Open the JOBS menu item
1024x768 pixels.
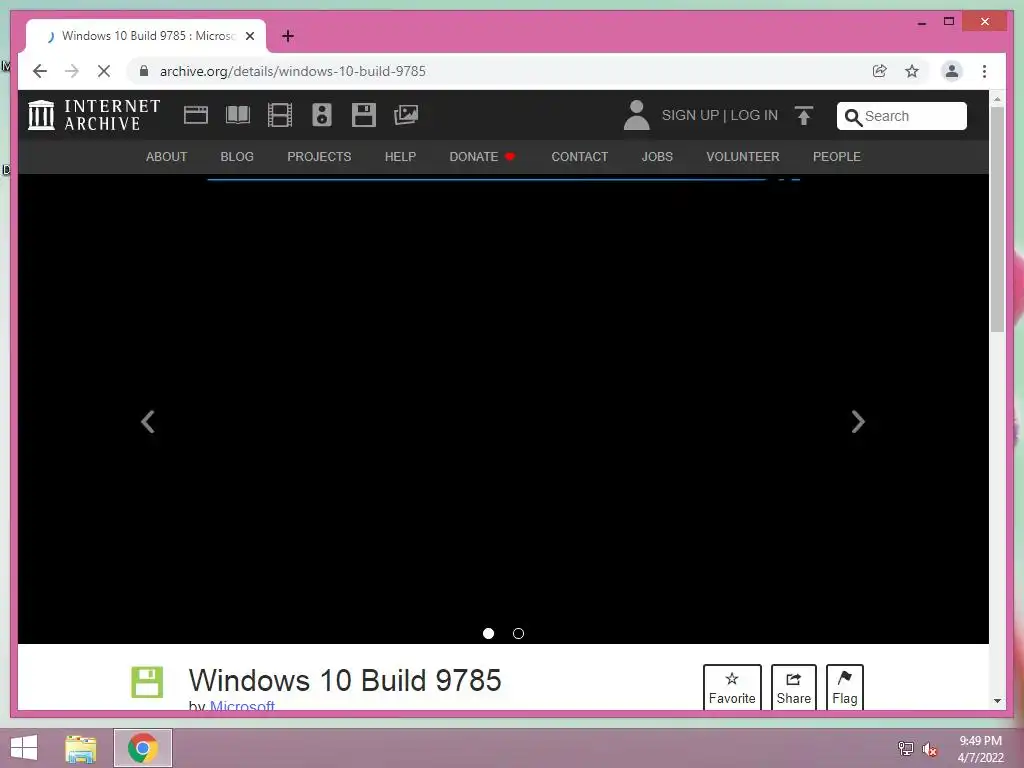pyautogui.click(x=657, y=157)
